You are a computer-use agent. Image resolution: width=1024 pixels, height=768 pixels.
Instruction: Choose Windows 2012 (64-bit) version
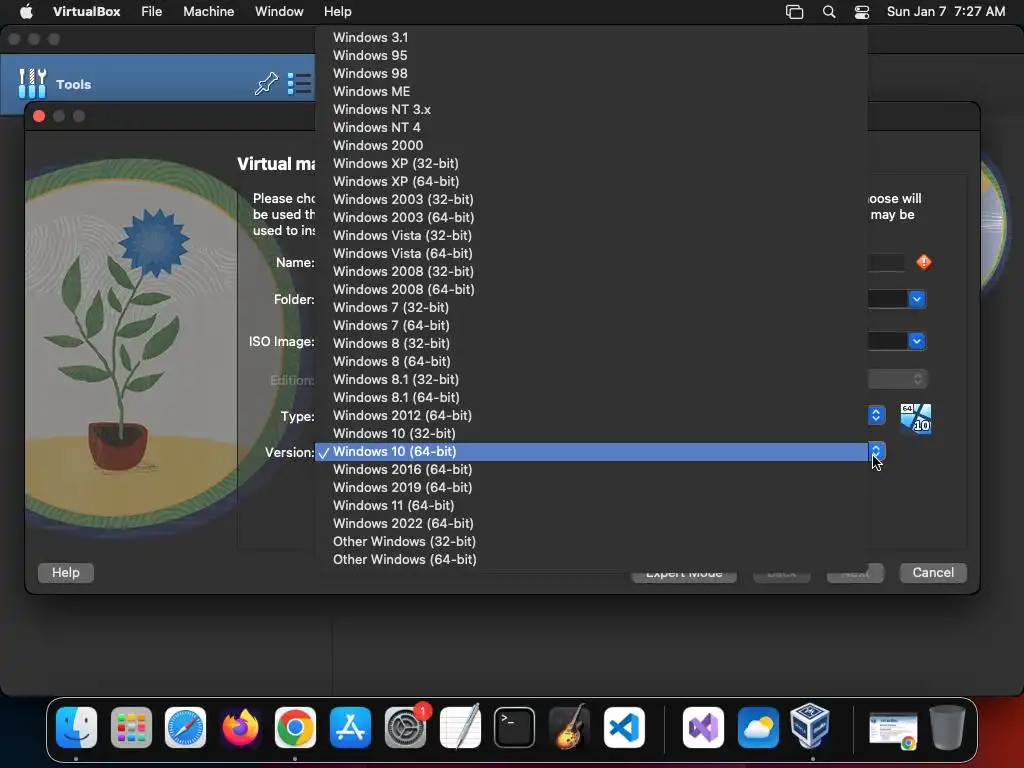click(592, 415)
